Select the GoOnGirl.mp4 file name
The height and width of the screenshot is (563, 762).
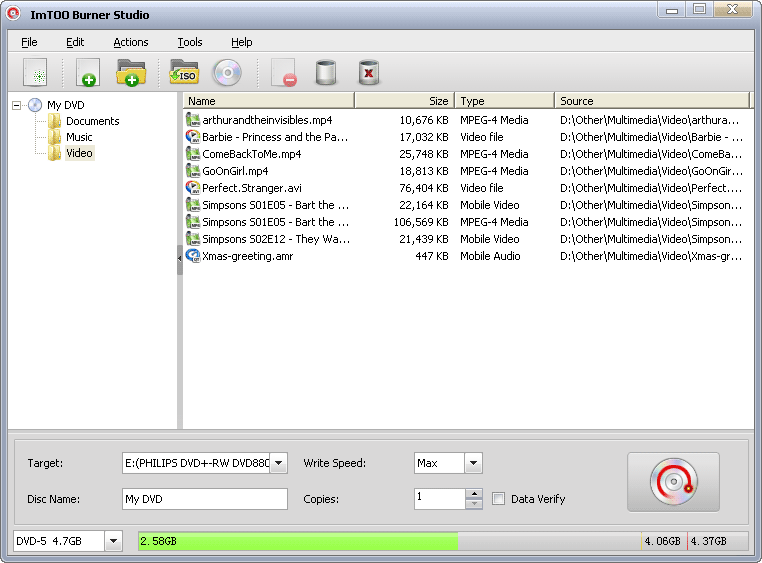[235, 171]
